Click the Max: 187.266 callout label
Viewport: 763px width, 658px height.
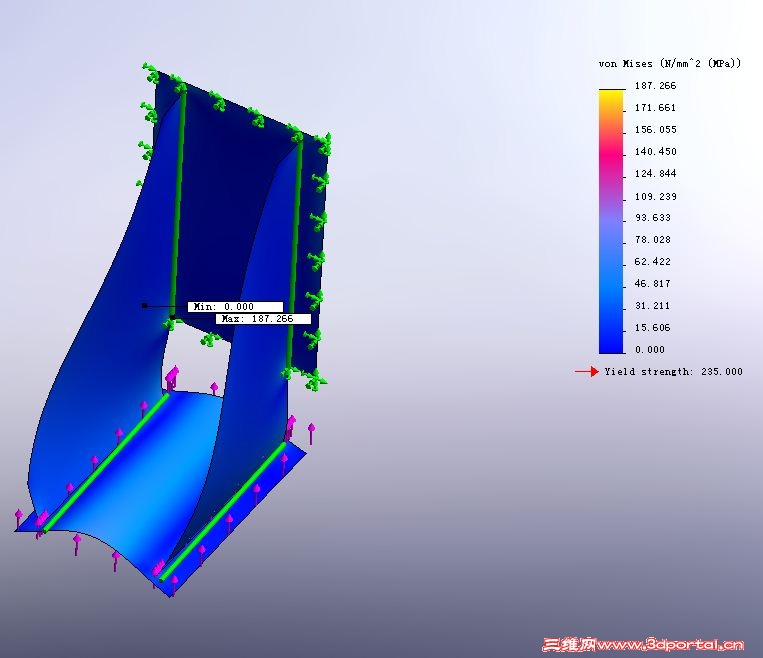(x=263, y=319)
